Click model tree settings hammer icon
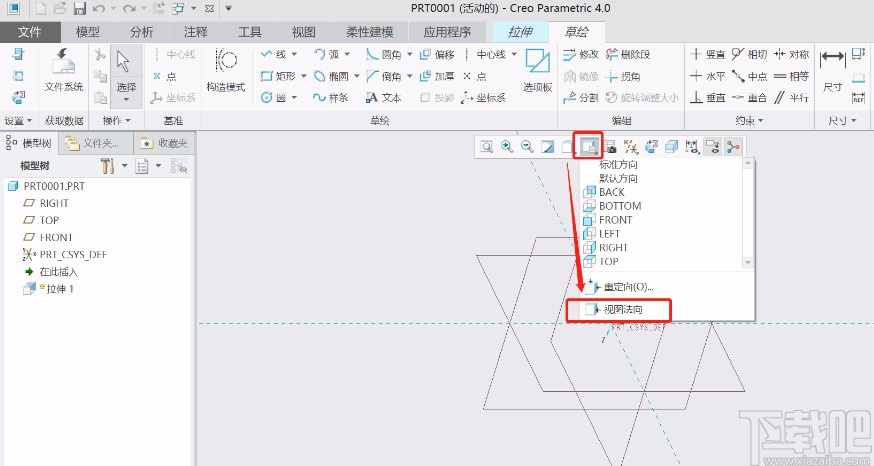874x466 pixels. (107, 166)
